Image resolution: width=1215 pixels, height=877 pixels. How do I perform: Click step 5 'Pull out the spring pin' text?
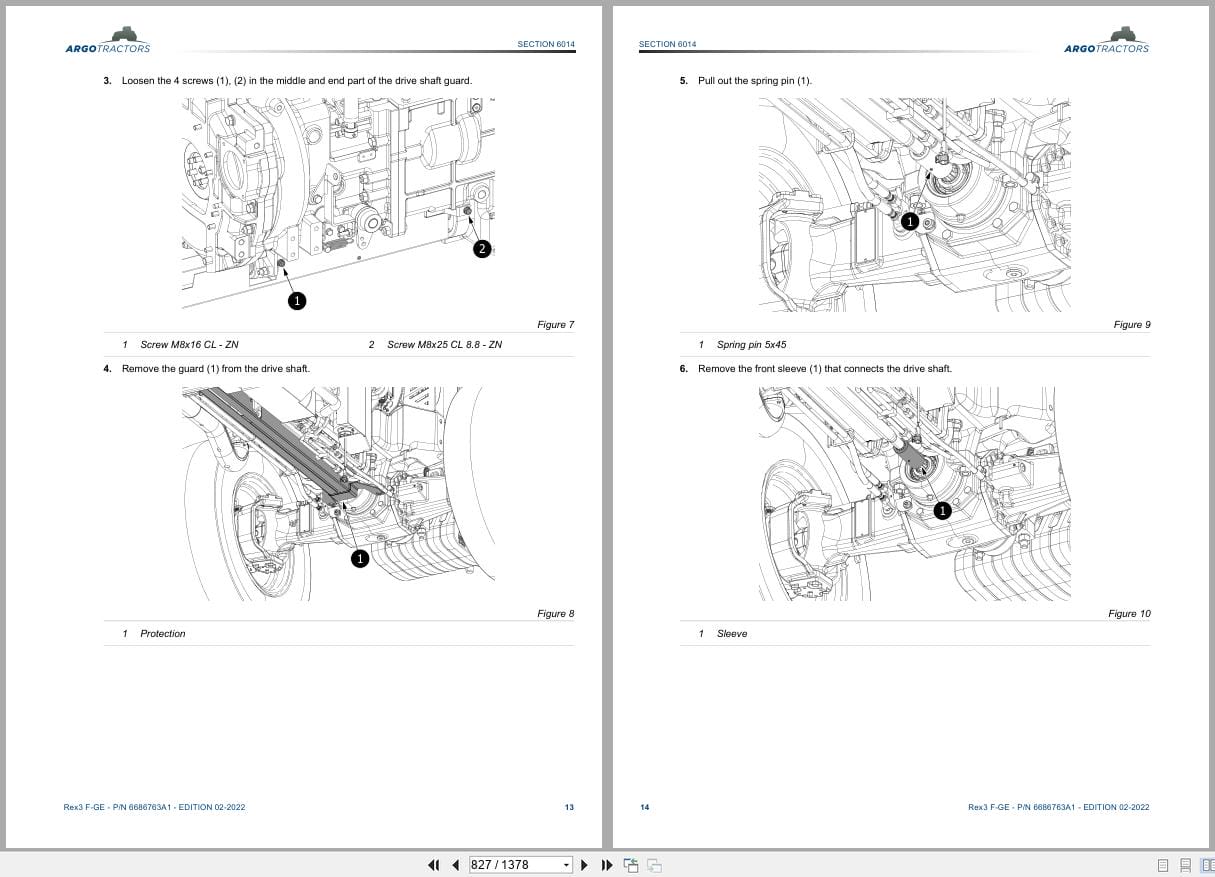point(755,80)
